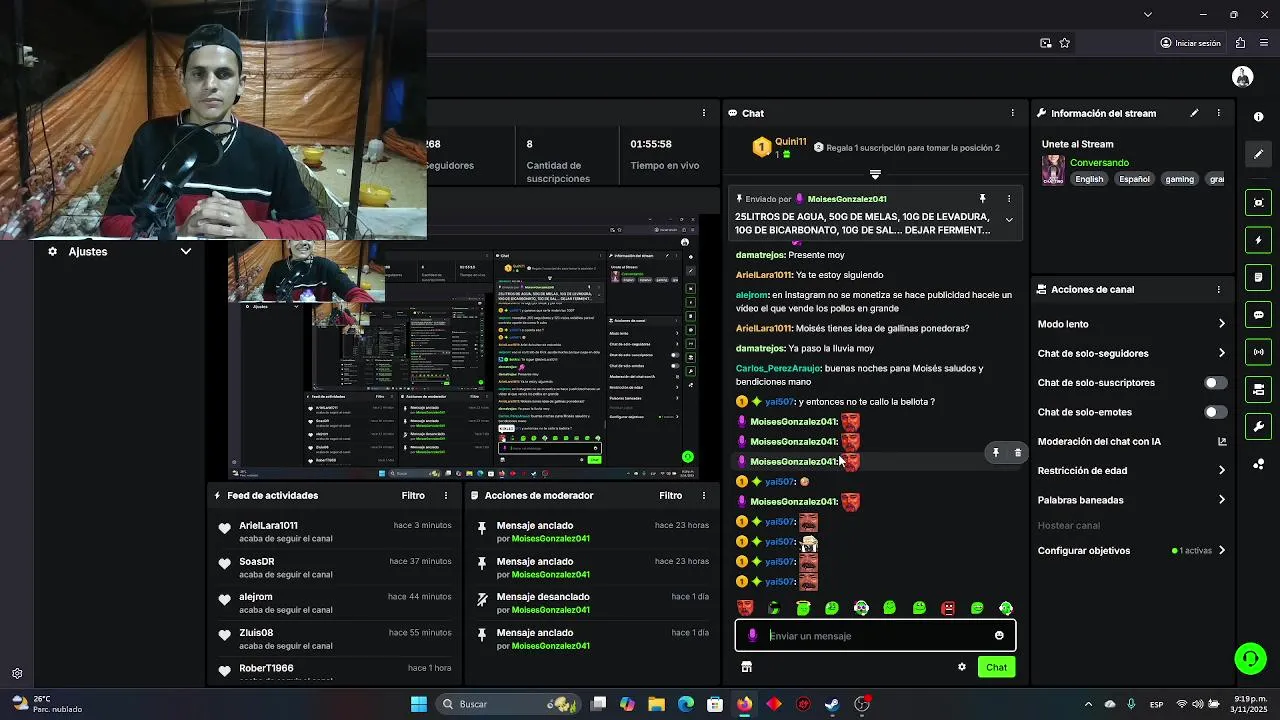Click the broadcast signal sidebar icon
The image size is (1280, 720).
1258,352
